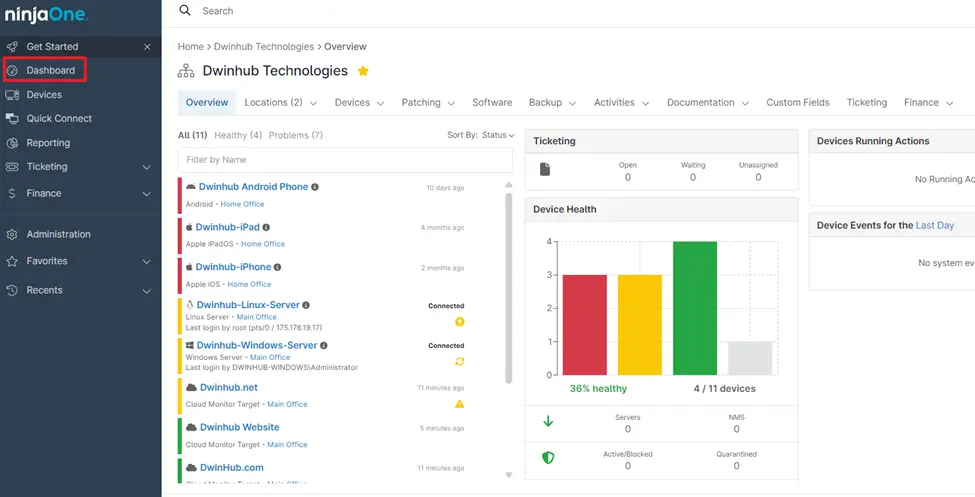Open DwinHub.com monitor target
975x497 pixels.
point(231,468)
